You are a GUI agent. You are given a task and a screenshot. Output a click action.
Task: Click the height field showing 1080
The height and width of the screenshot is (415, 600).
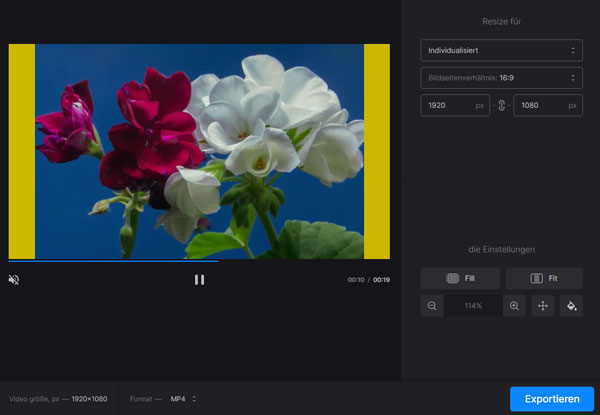click(547, 106)
